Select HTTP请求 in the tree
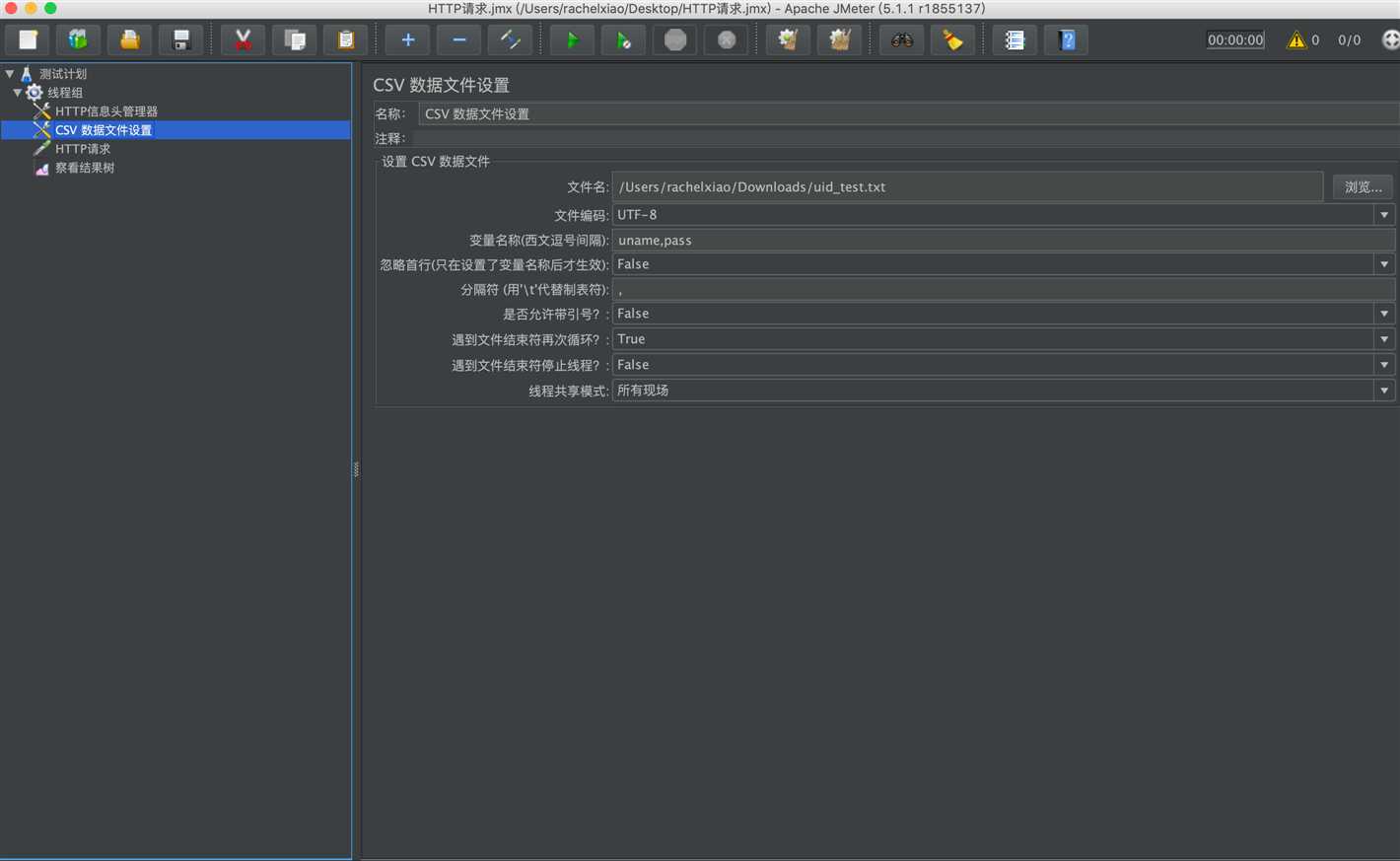1400x861 pixels. (x=83, y=149)
